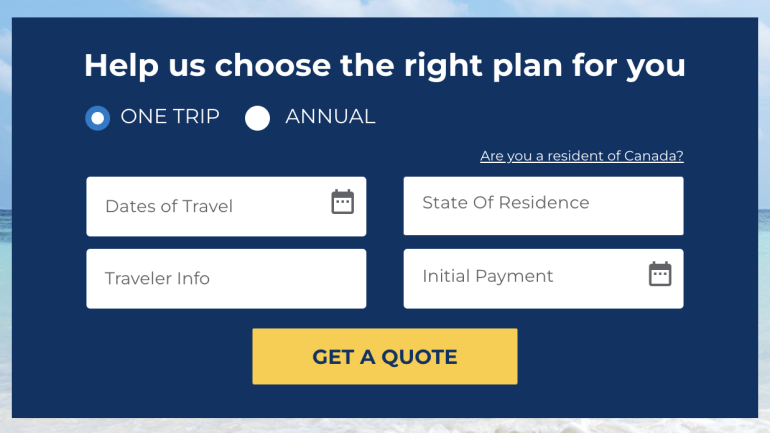Screen dimensions: 770x433
Task: Click the ANNUAL label text
Action: pyautogui.click(x=330, y=117)
